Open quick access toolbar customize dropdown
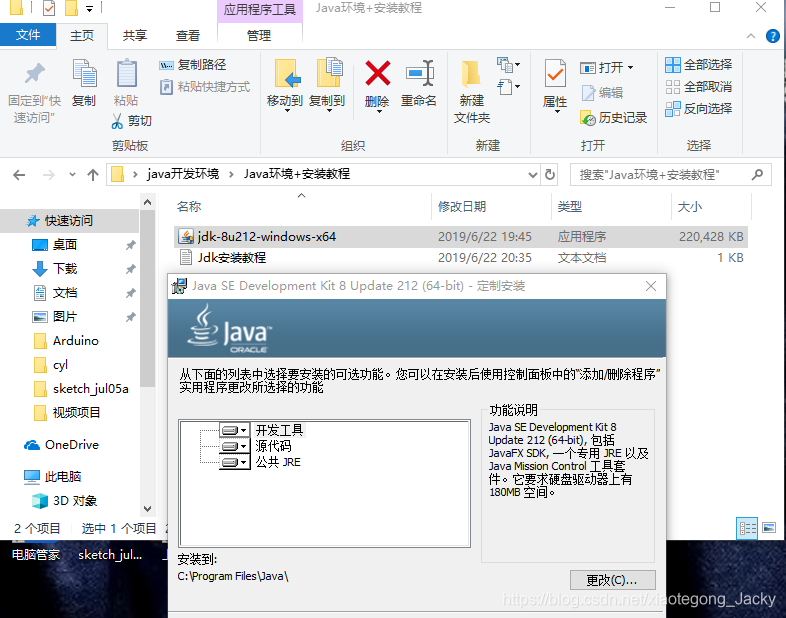The image size is (786, 618). point(89,9)
